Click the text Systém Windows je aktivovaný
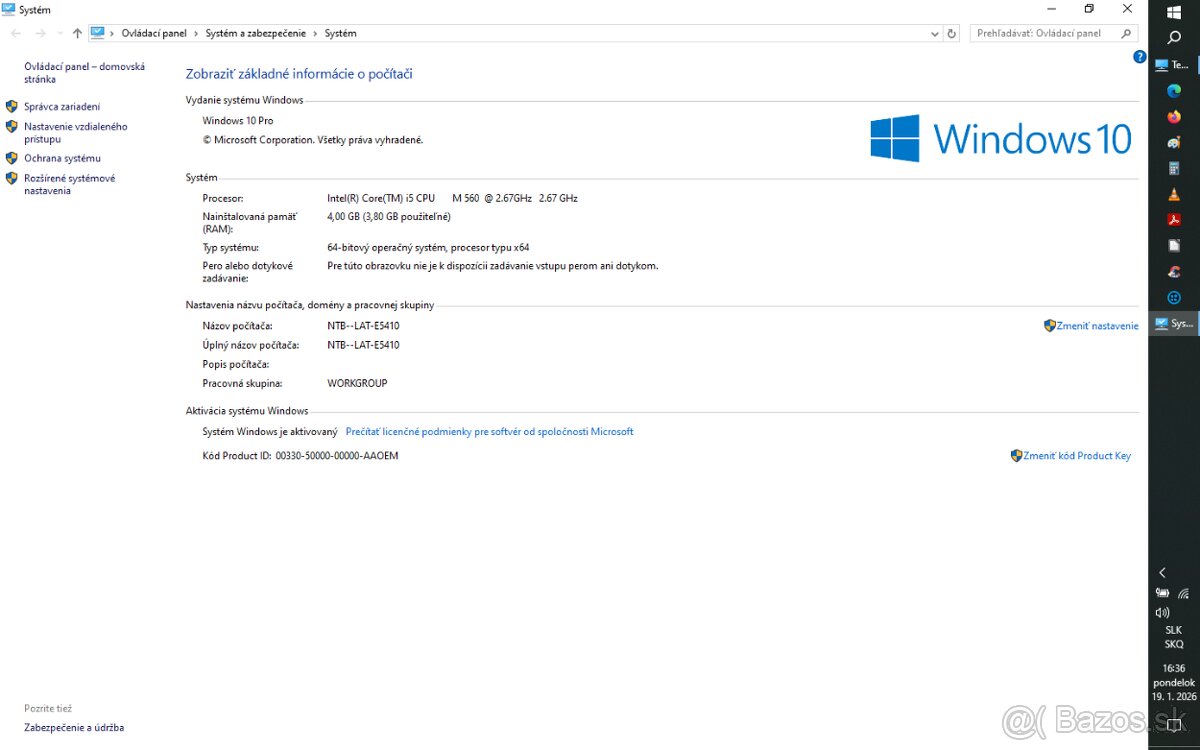Viewport: 1200px width, 750px height. tap(270, 432)
